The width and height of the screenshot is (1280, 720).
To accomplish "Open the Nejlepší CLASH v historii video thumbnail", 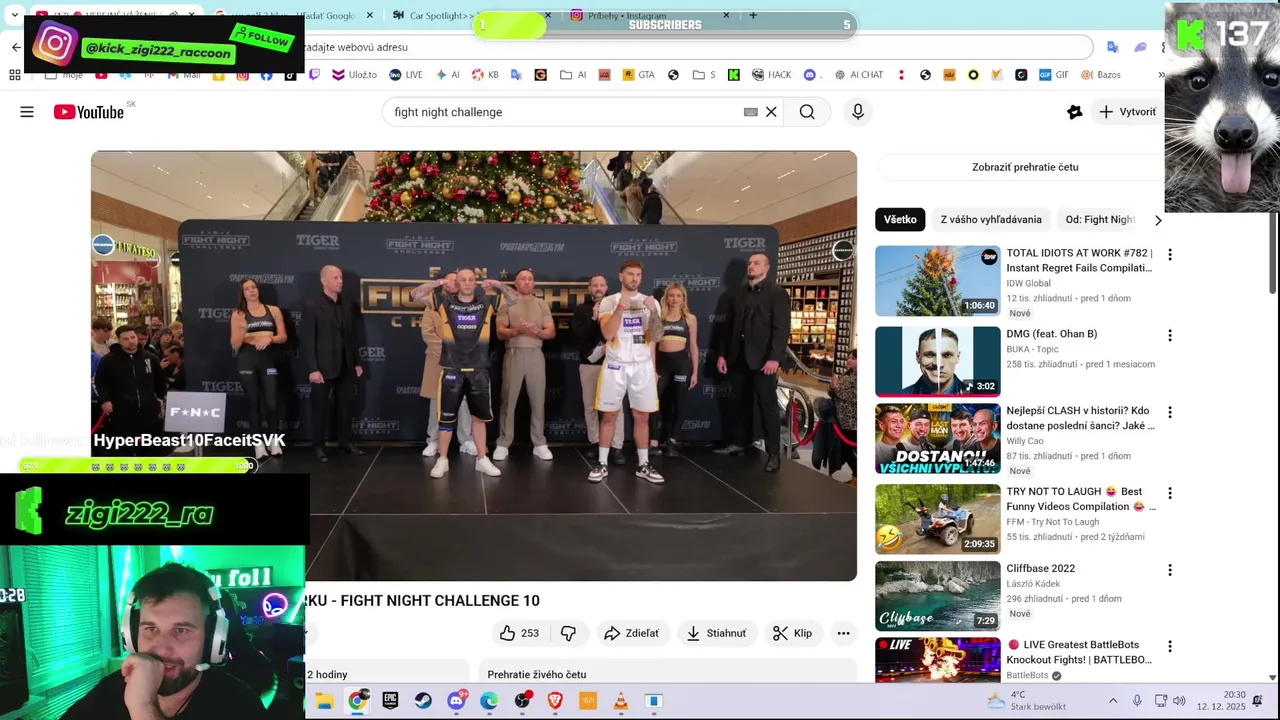I will pyautogui.click(x=937, y=438).
